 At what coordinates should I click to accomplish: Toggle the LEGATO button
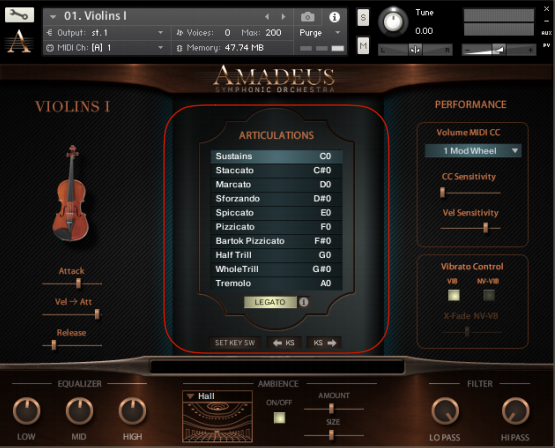click(x=270, y=302)
